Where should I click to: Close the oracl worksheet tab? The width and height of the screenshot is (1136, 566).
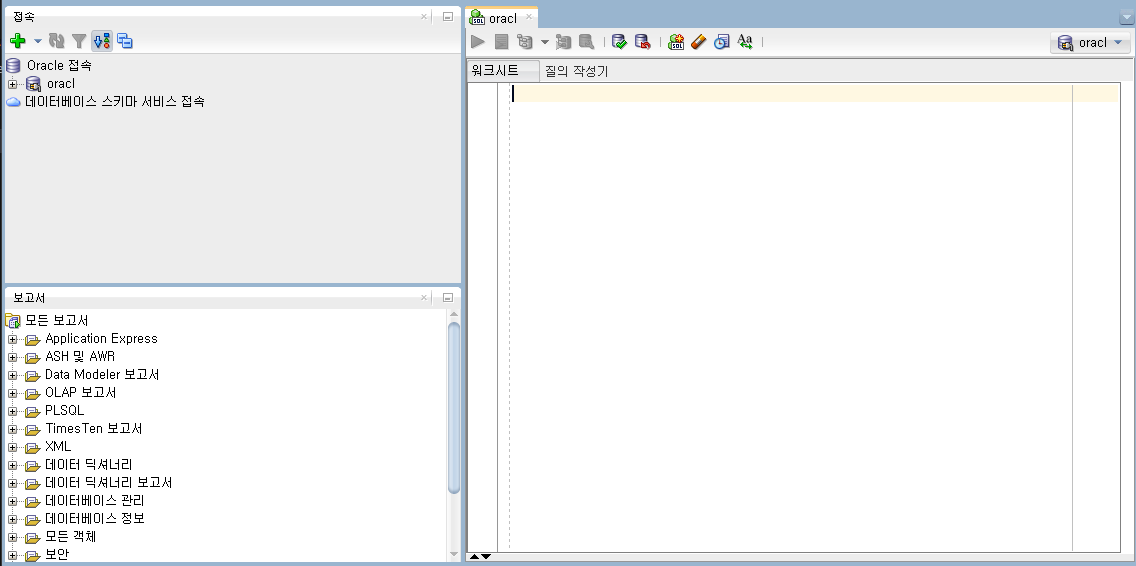click(529, 16)
